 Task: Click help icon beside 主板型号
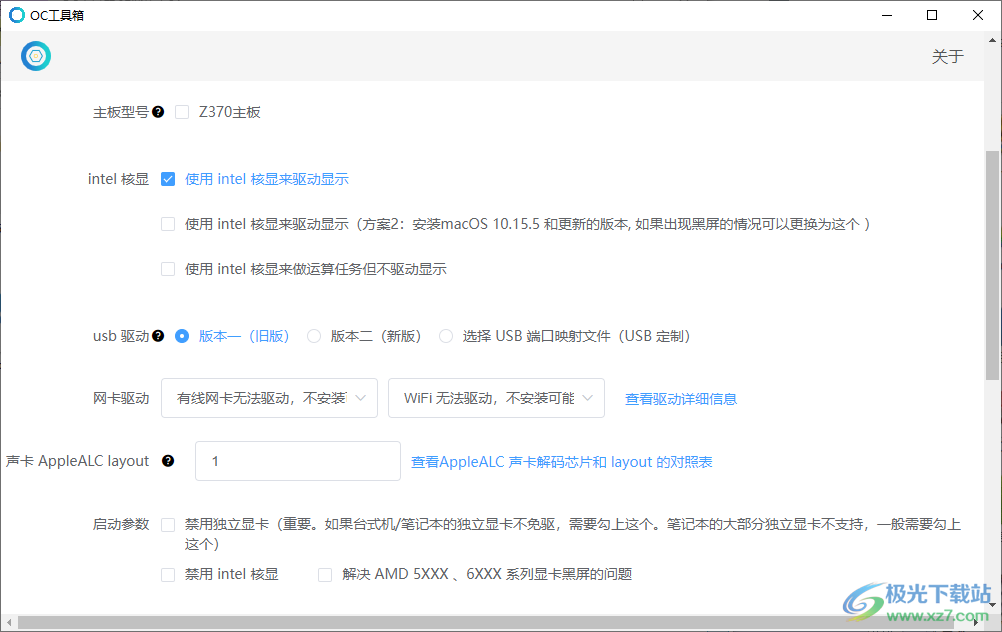click(158, 112)
